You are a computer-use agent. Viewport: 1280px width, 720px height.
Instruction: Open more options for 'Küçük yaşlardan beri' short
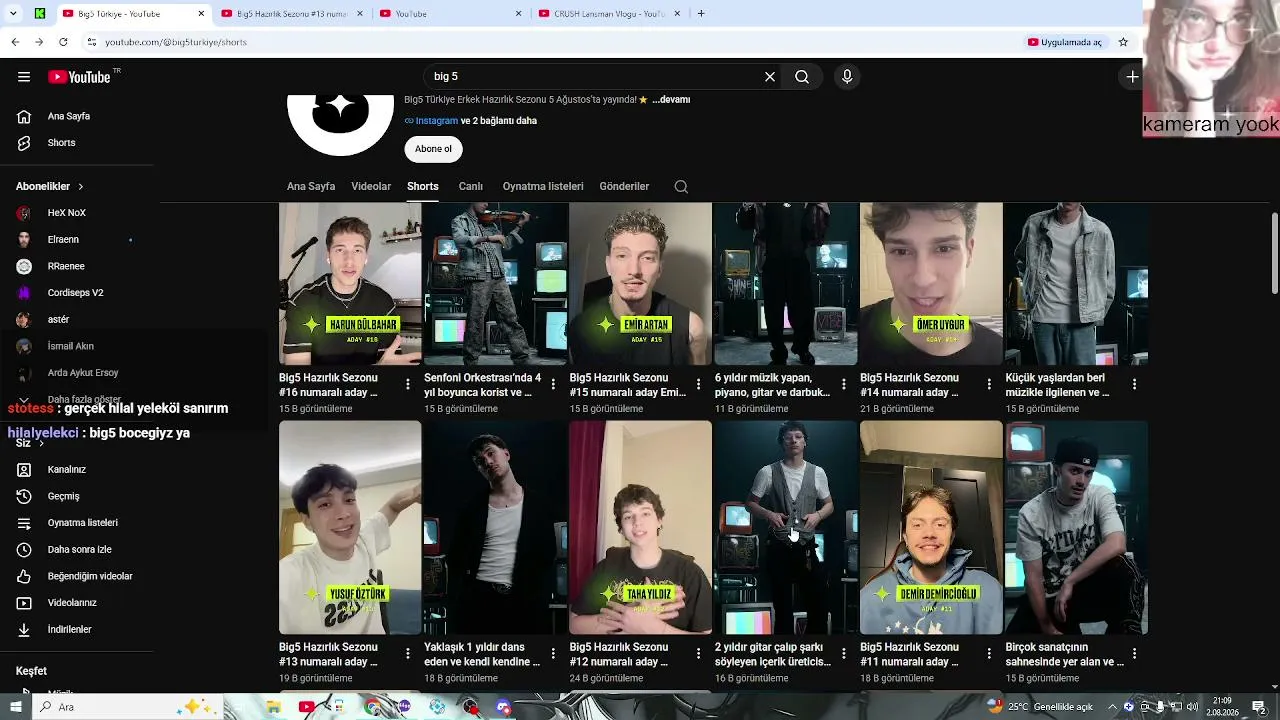coord(1134,385)
